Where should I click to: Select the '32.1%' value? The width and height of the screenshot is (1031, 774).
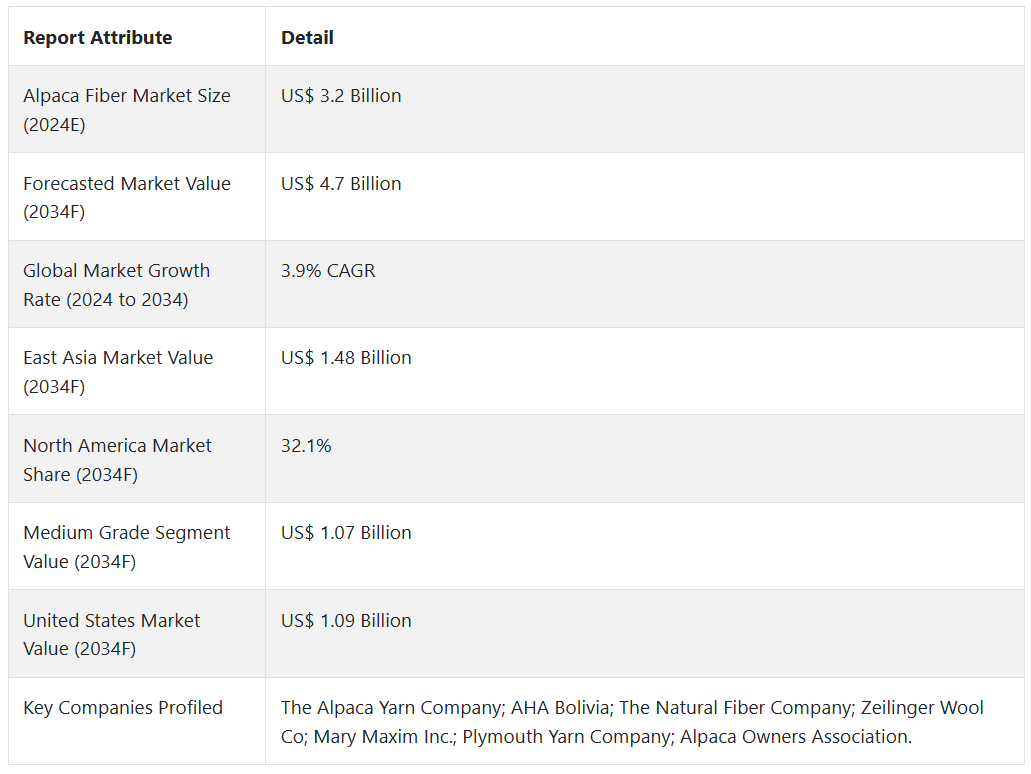click(x=306, y=446)
